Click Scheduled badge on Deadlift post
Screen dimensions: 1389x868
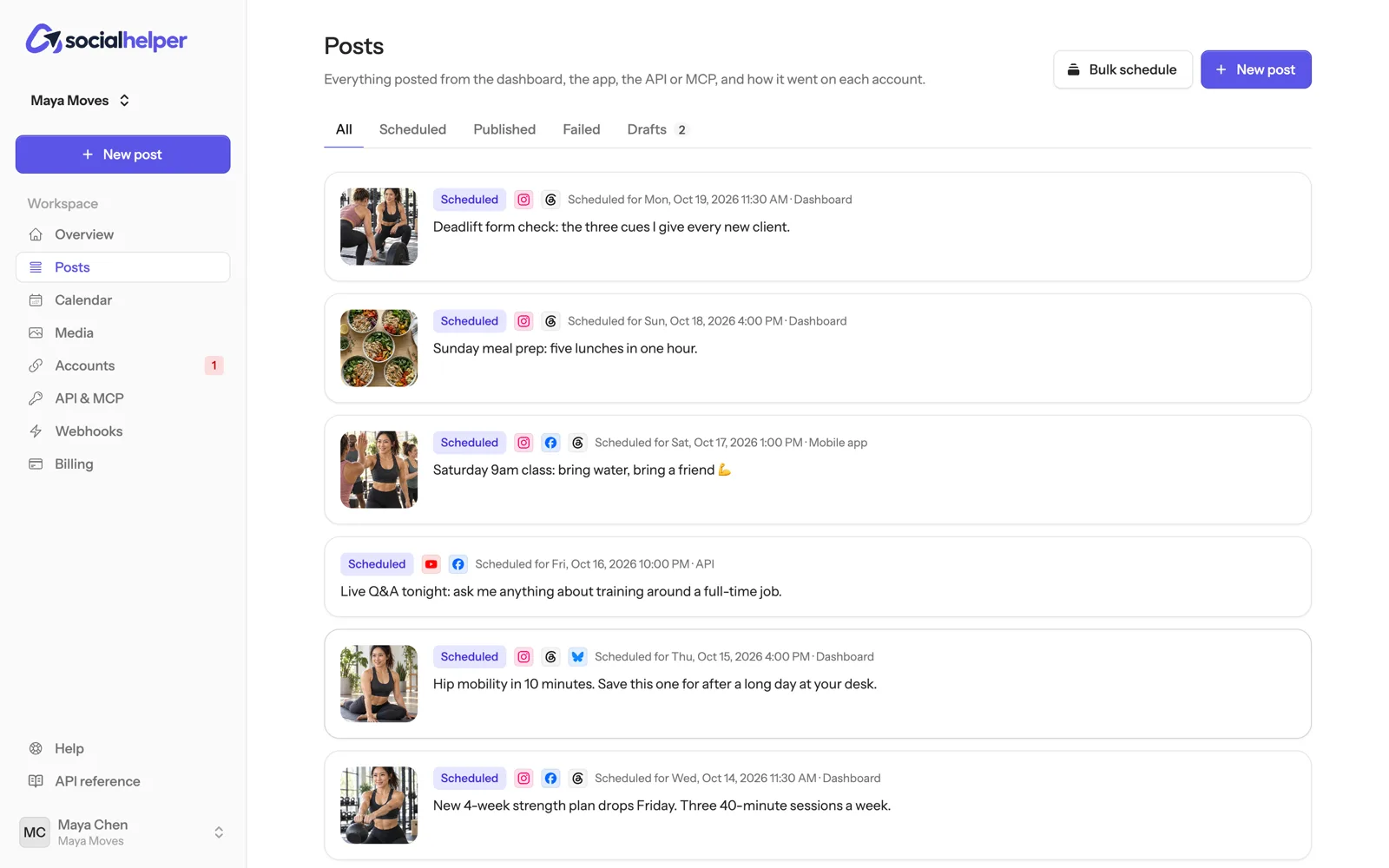click(469, 200)
